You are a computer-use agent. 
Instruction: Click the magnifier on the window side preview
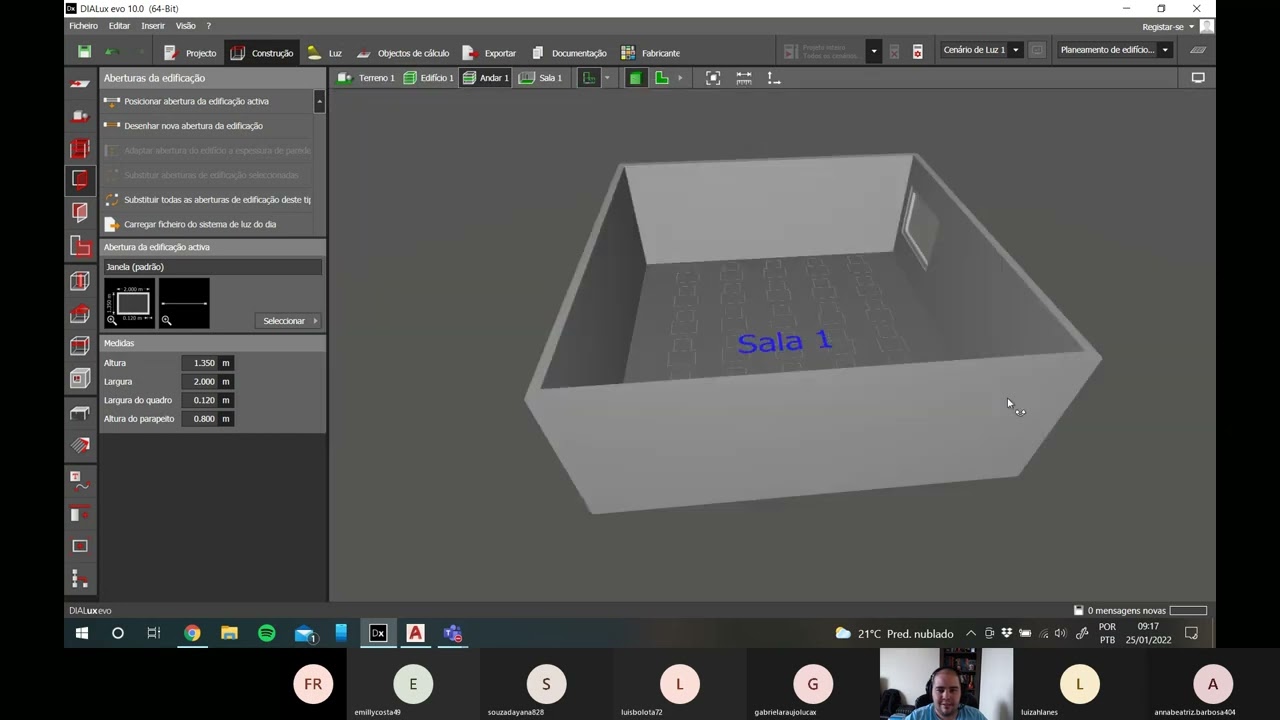point(166,320)
